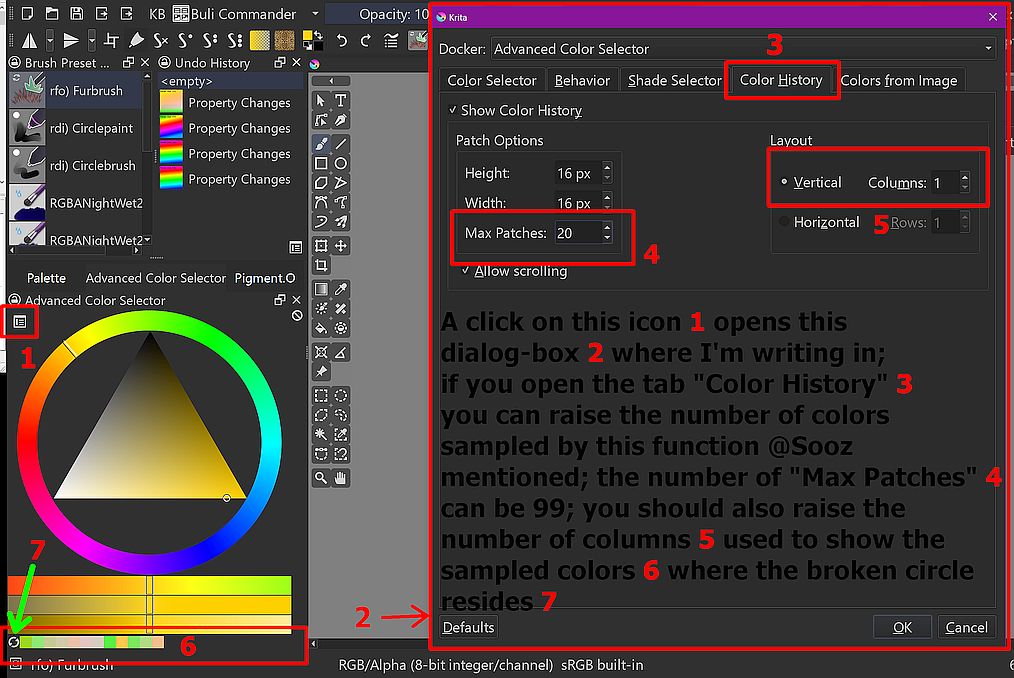Click the color history patch strip

[91, 642]
